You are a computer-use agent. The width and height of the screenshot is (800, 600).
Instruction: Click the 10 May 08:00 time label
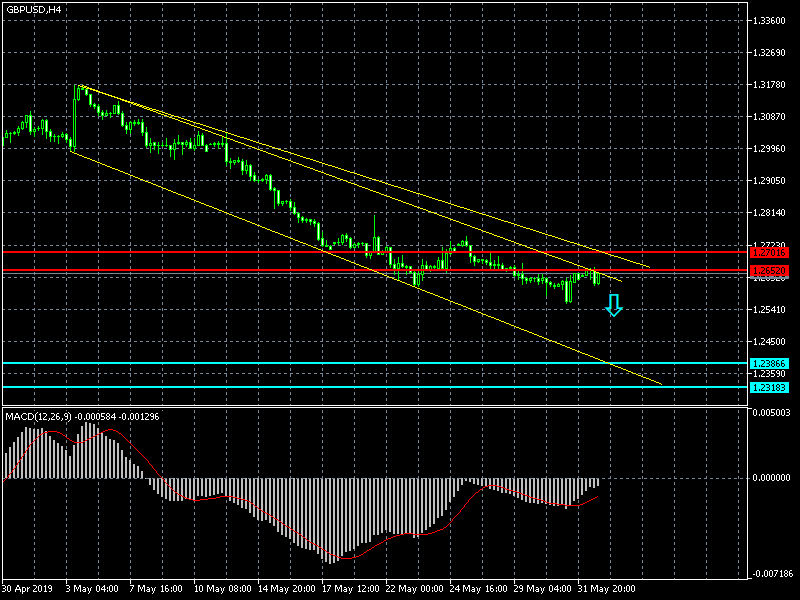click(x=222, y=589)
